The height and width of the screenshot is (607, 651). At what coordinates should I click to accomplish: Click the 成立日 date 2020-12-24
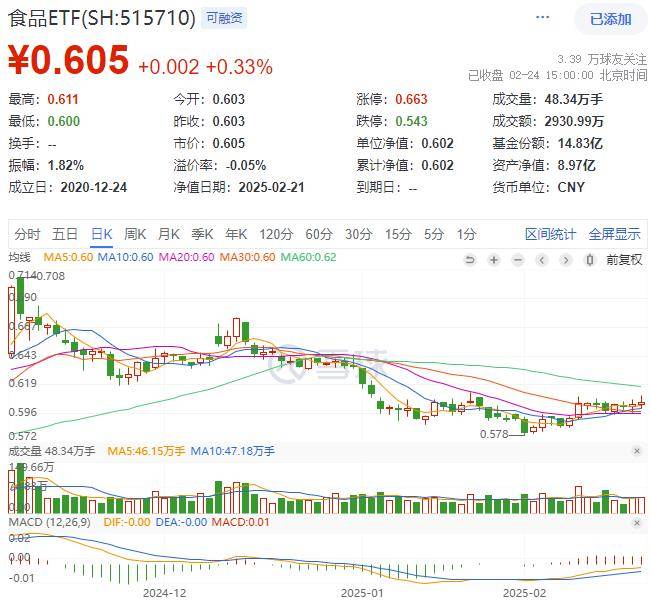(x=94, y=187)
